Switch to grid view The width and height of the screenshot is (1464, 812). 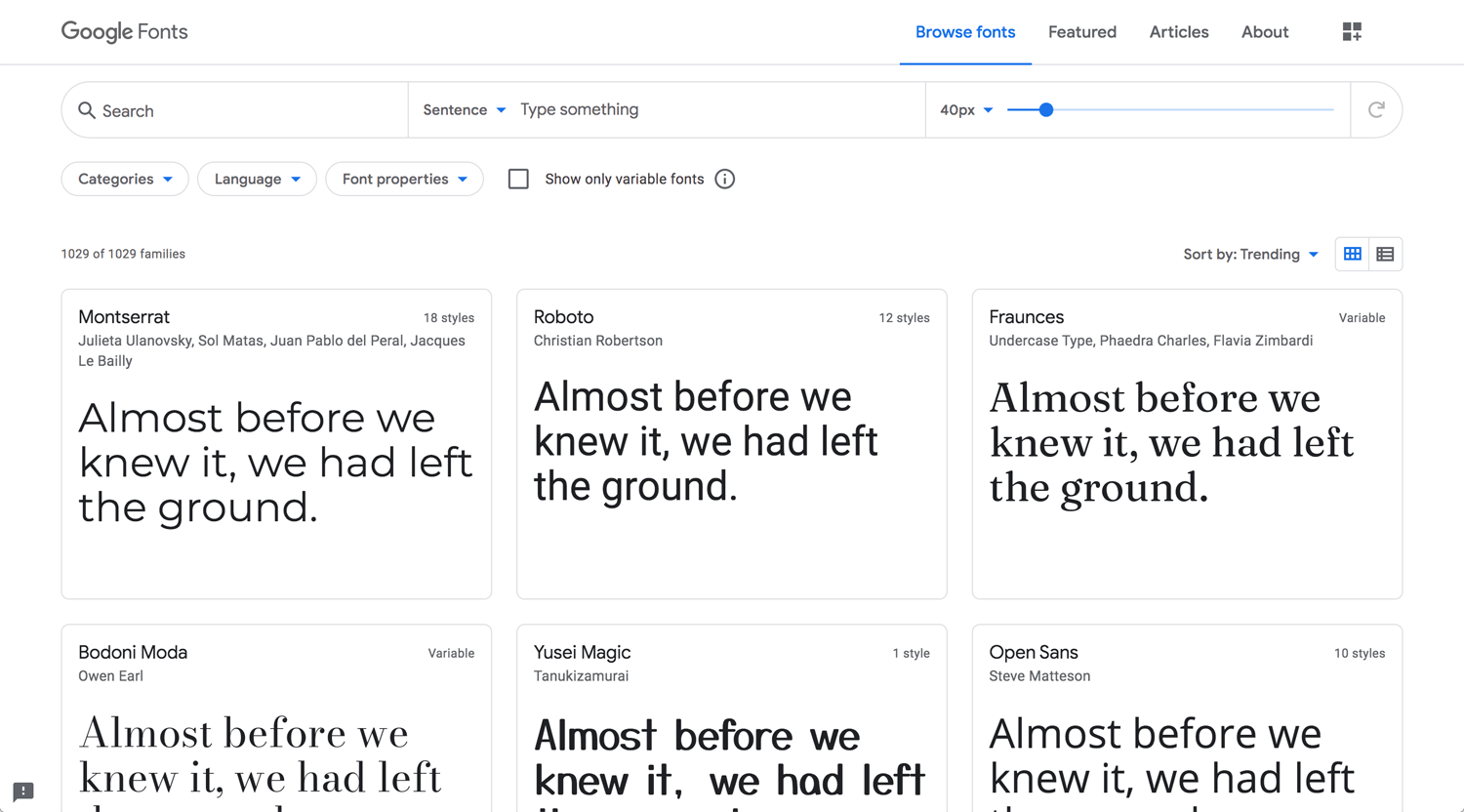coord(1353,254)
